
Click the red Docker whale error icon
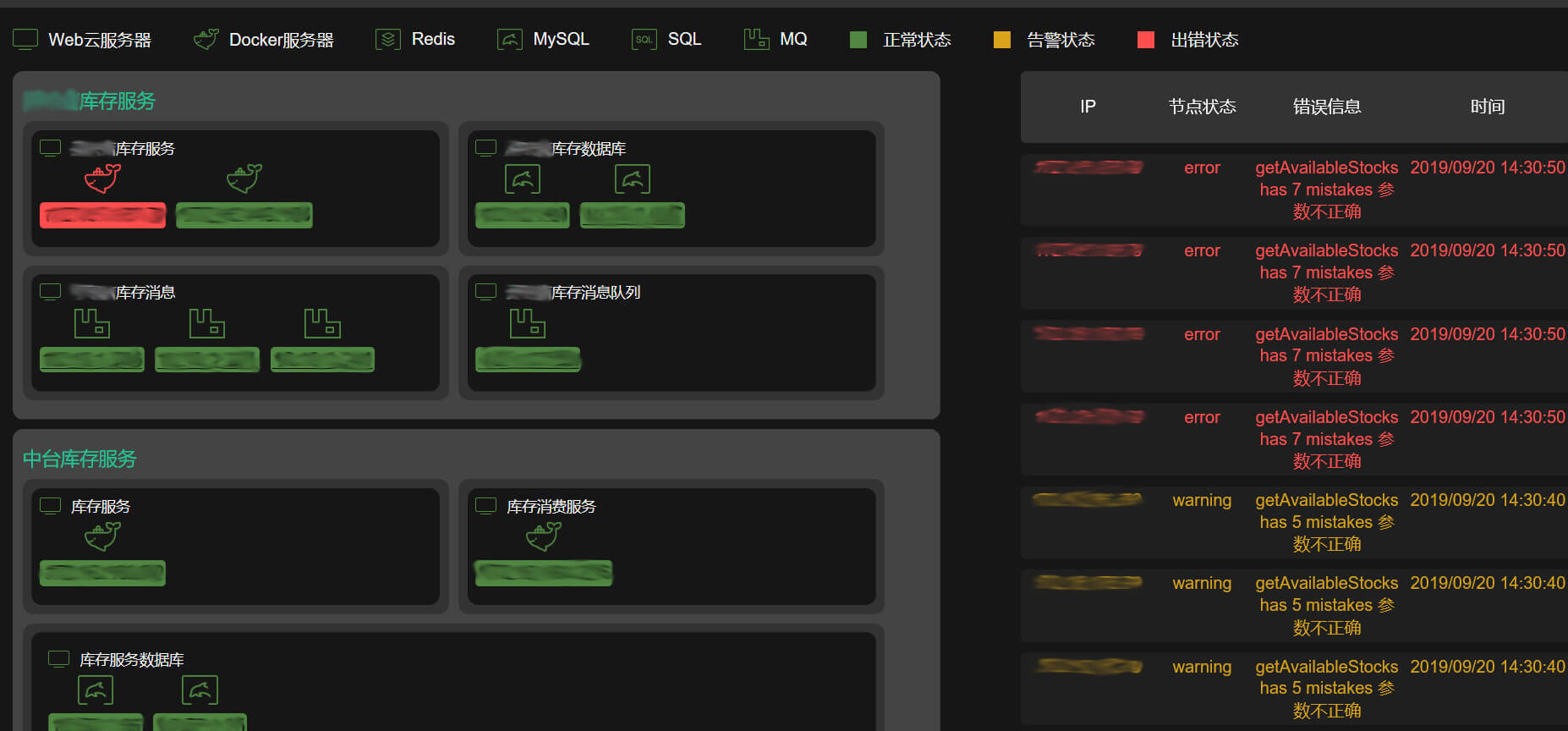[102, 179]
